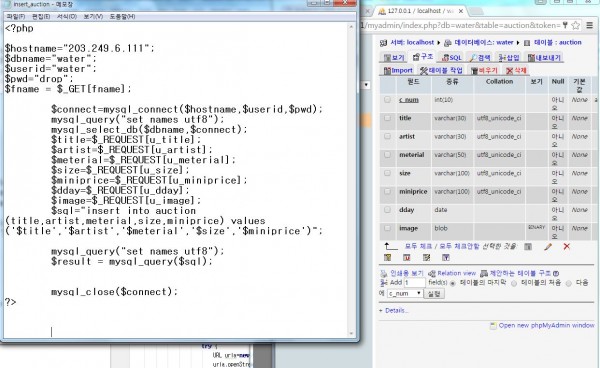Click the 실행 go button
This screenshot has width=600, height=368.
point(434,294)
